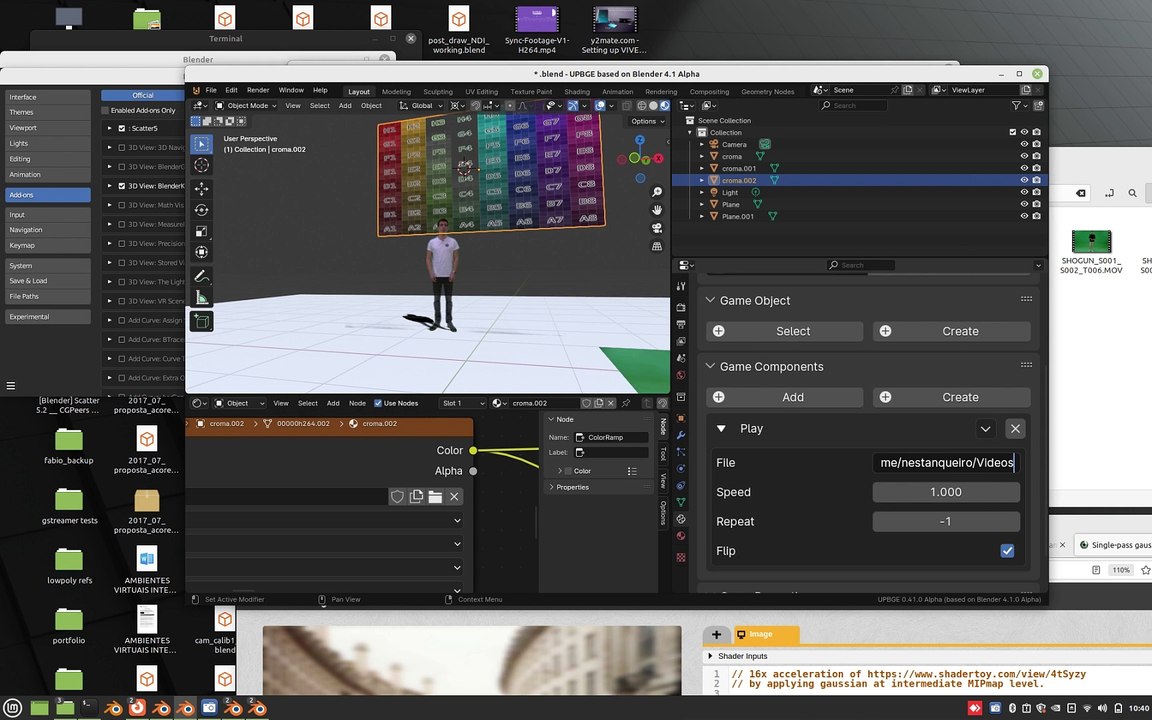Remove the Play component with X button

1015,428
